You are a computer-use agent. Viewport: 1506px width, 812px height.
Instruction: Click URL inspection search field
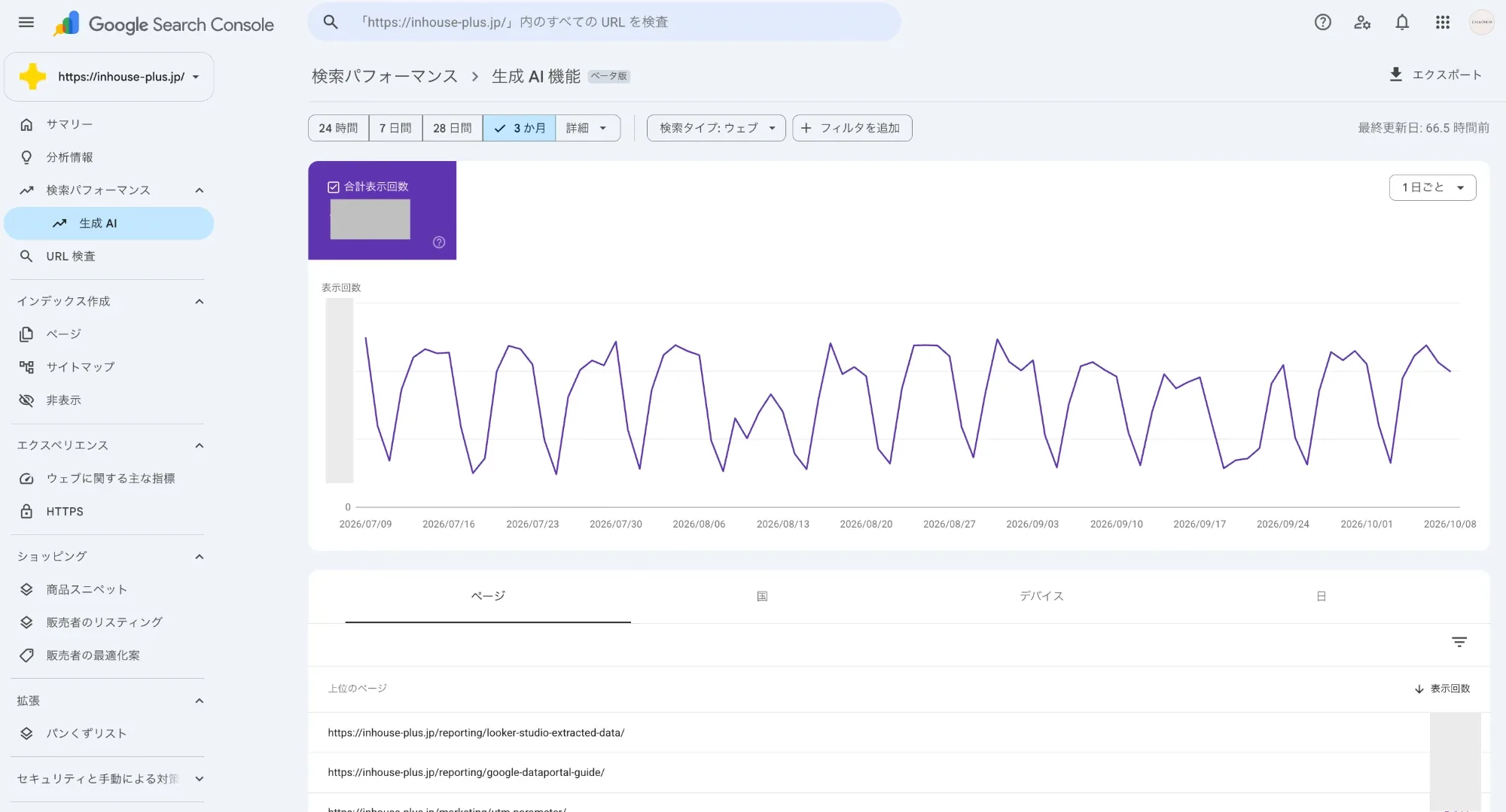[604, 23]
